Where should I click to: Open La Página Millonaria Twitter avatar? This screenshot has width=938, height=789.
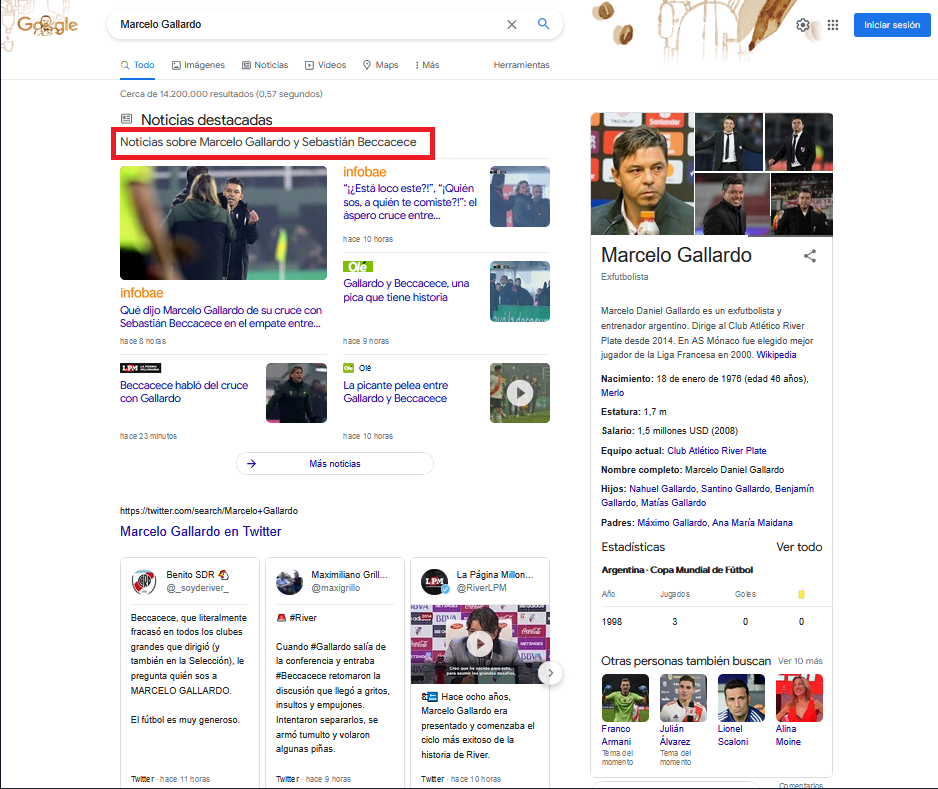434,581
